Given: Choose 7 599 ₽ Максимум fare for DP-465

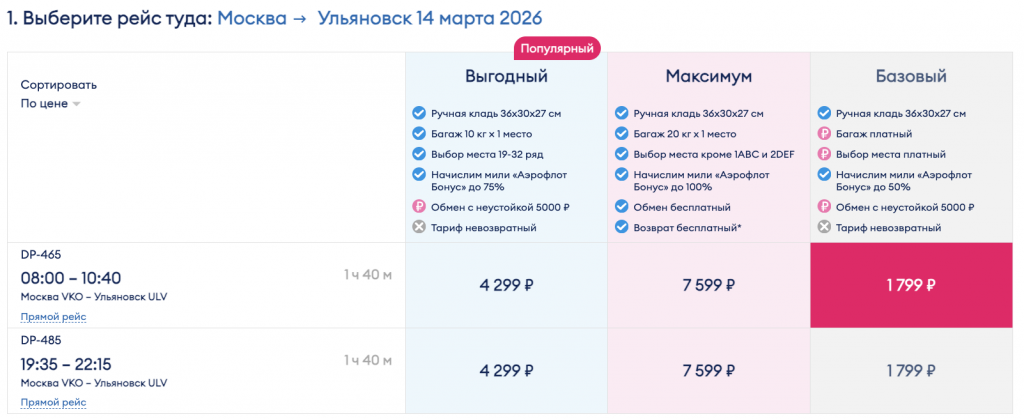Looking at the screenshot, I should pyautogui.click(x=708, y=284).
